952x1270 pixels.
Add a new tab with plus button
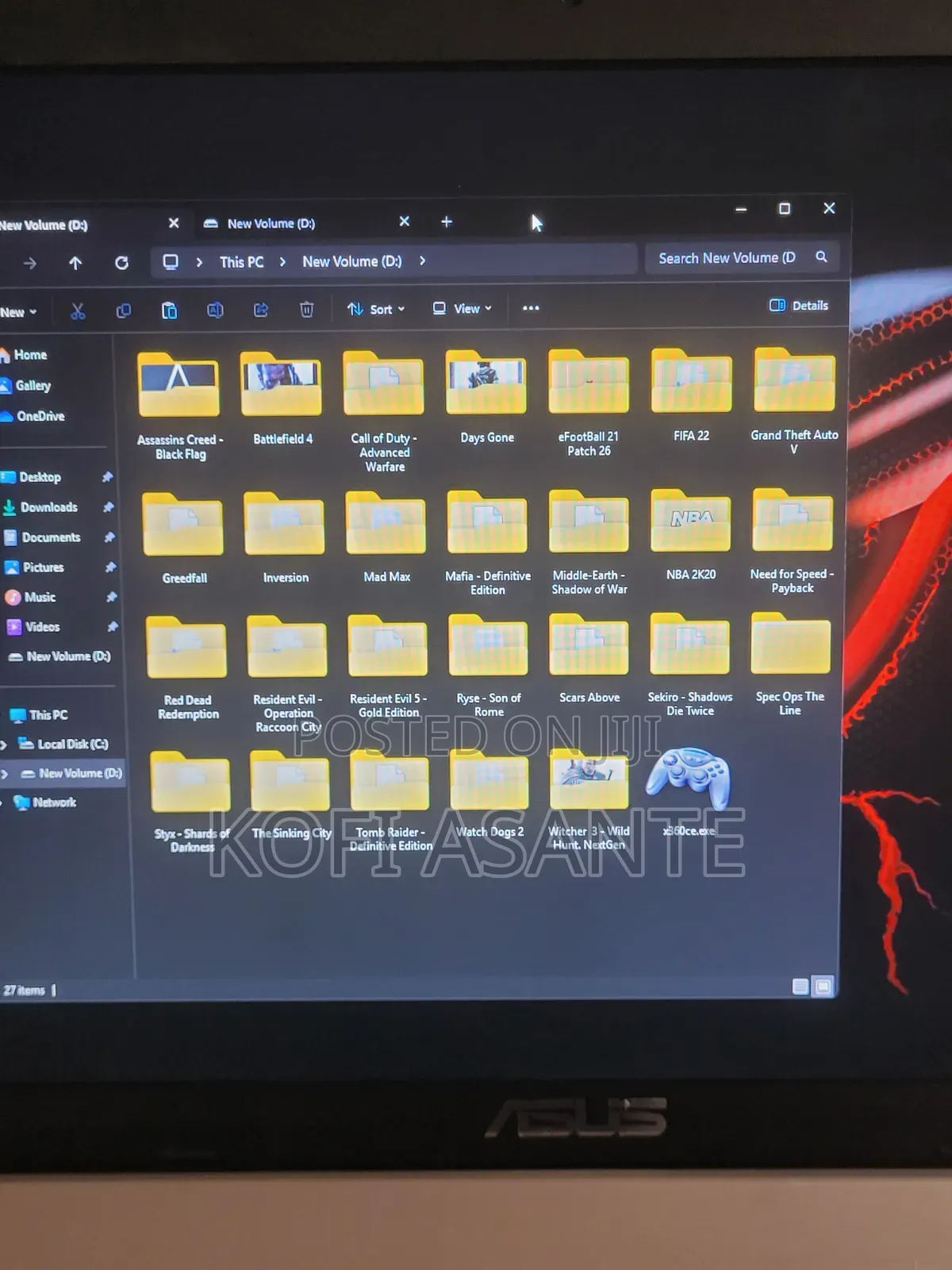coord(447,221)
